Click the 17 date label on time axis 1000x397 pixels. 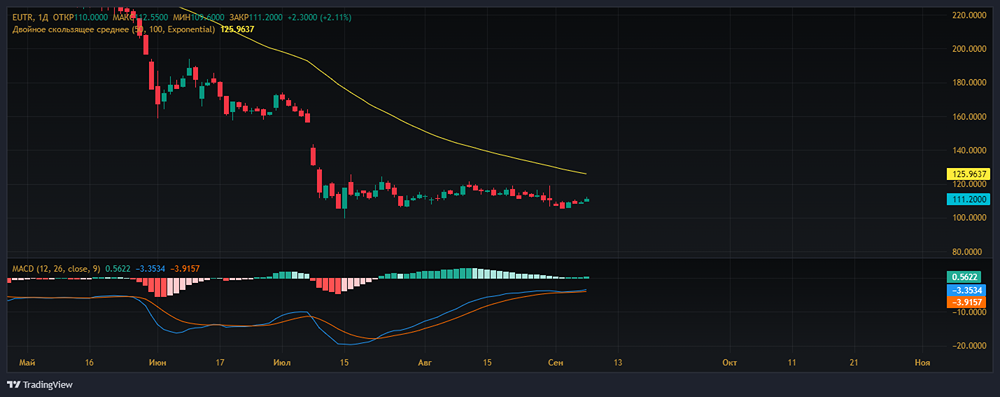[219, 363]
